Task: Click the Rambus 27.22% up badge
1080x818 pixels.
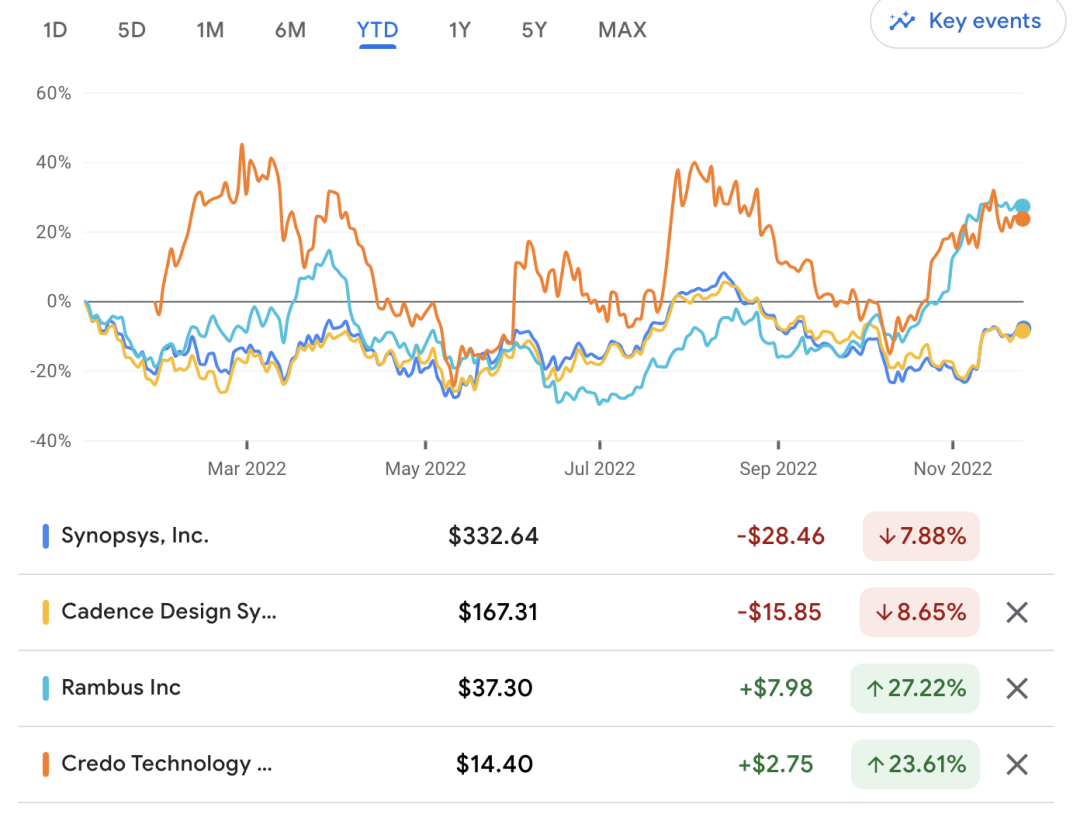Action: (915, 688)
